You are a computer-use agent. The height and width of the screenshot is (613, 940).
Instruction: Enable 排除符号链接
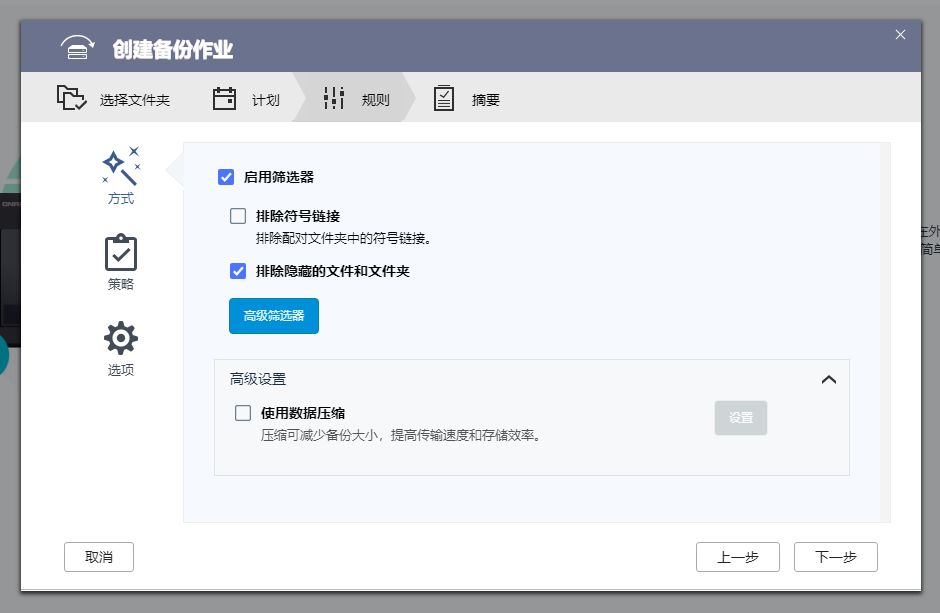(237, 215)
